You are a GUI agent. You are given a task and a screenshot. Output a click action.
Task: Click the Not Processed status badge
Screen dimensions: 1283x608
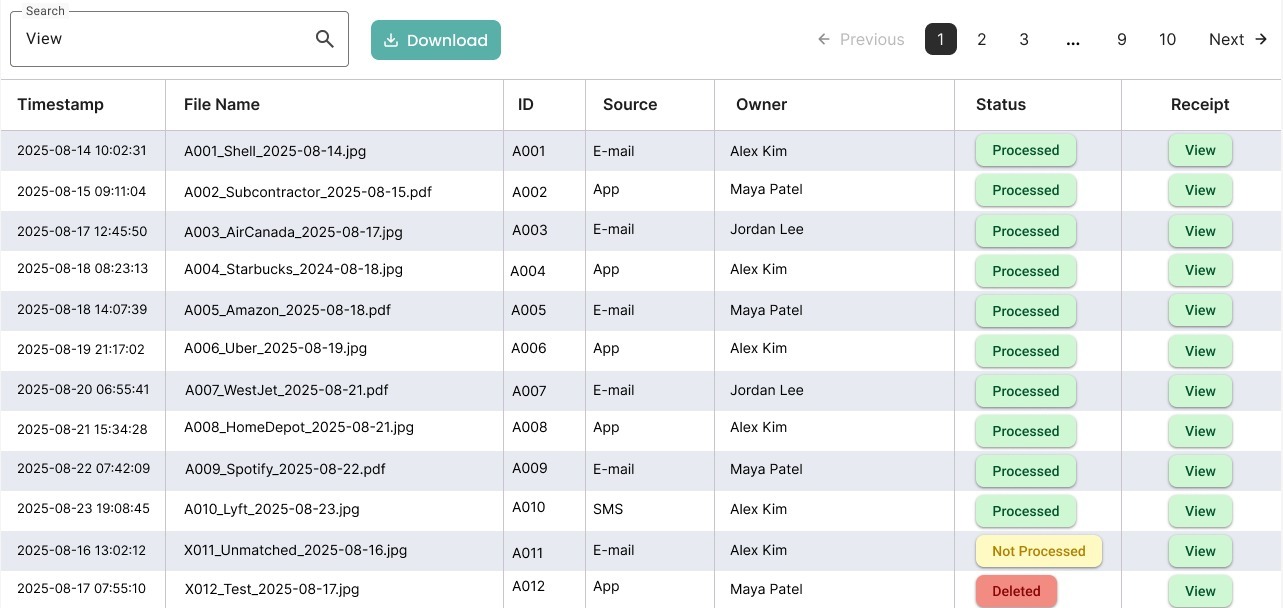point(1038,551)
